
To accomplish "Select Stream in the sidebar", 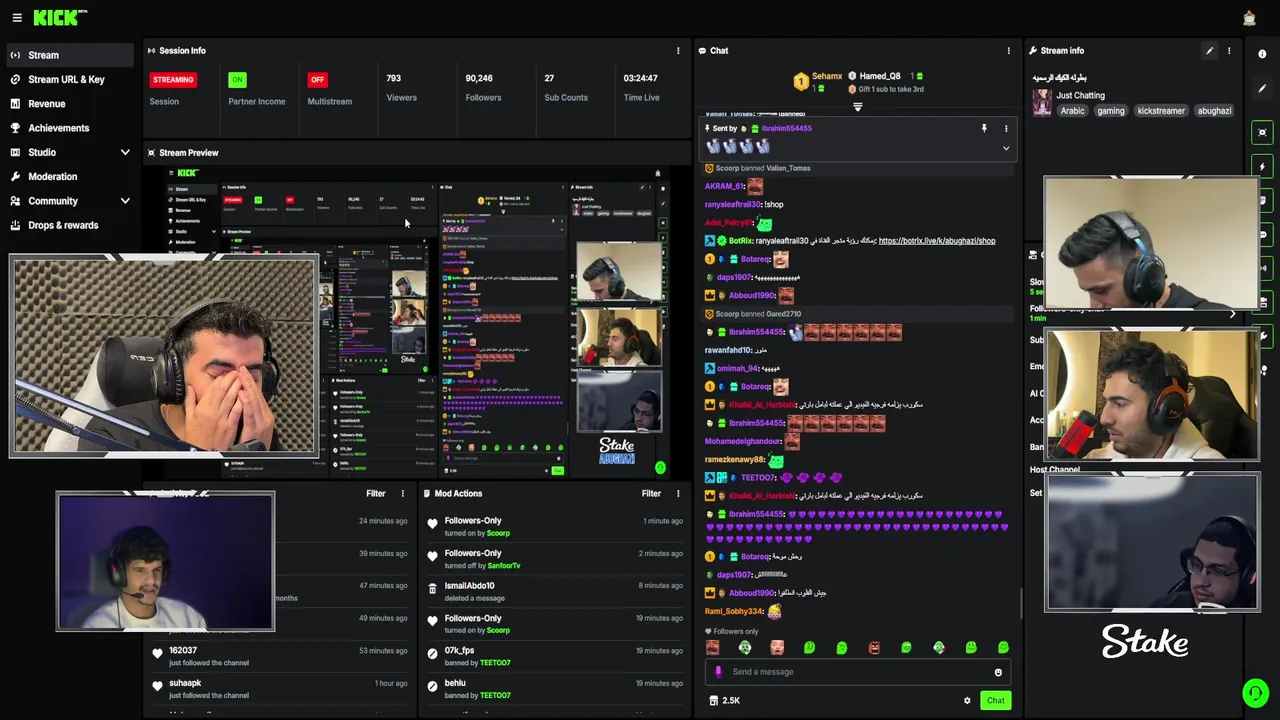I will [x=69, y=55].
